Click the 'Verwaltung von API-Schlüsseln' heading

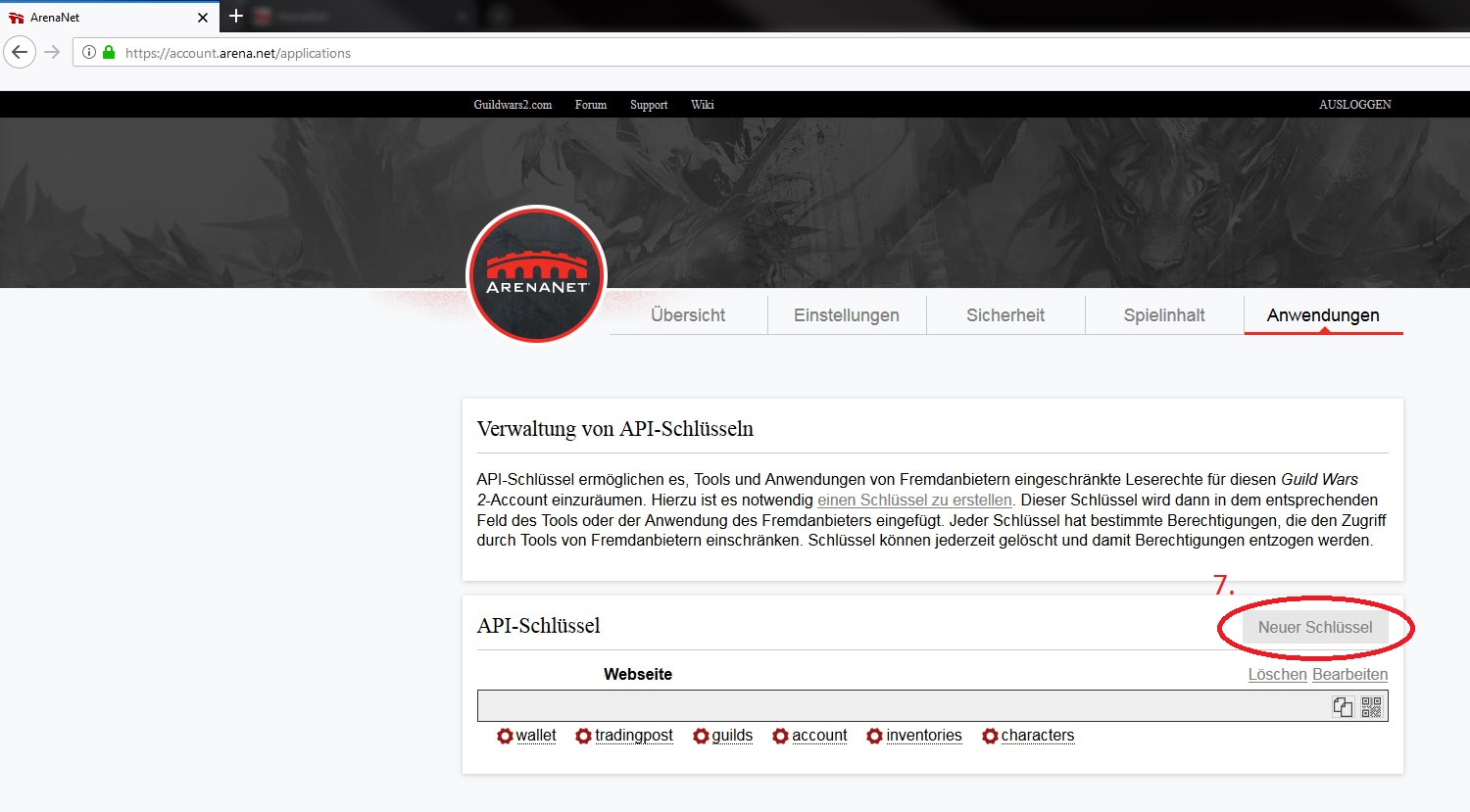[x=615, y=429]
